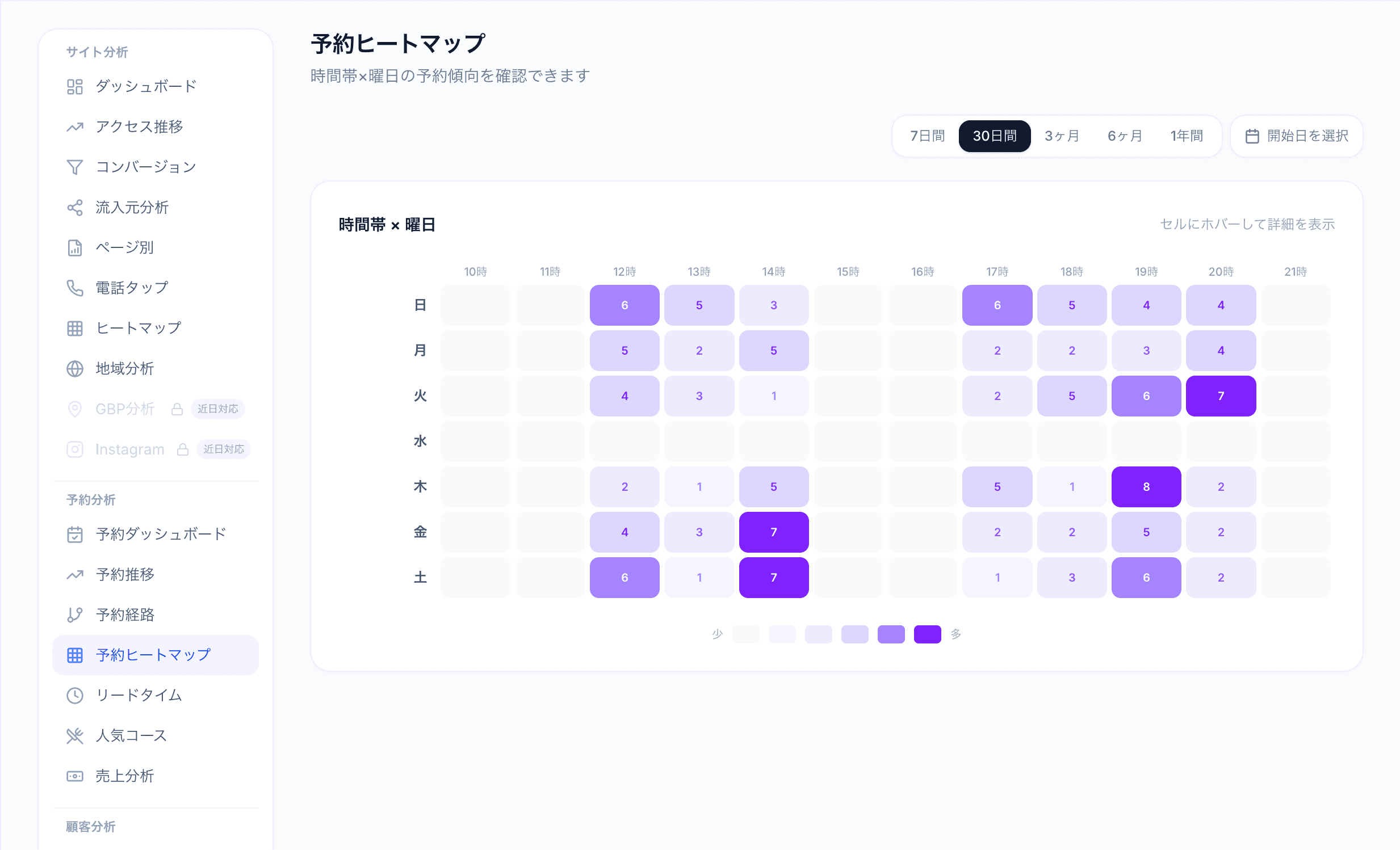Click the darkest purple legend swatch
This screenshot has width=1400, height=850.
pos(927,634)
